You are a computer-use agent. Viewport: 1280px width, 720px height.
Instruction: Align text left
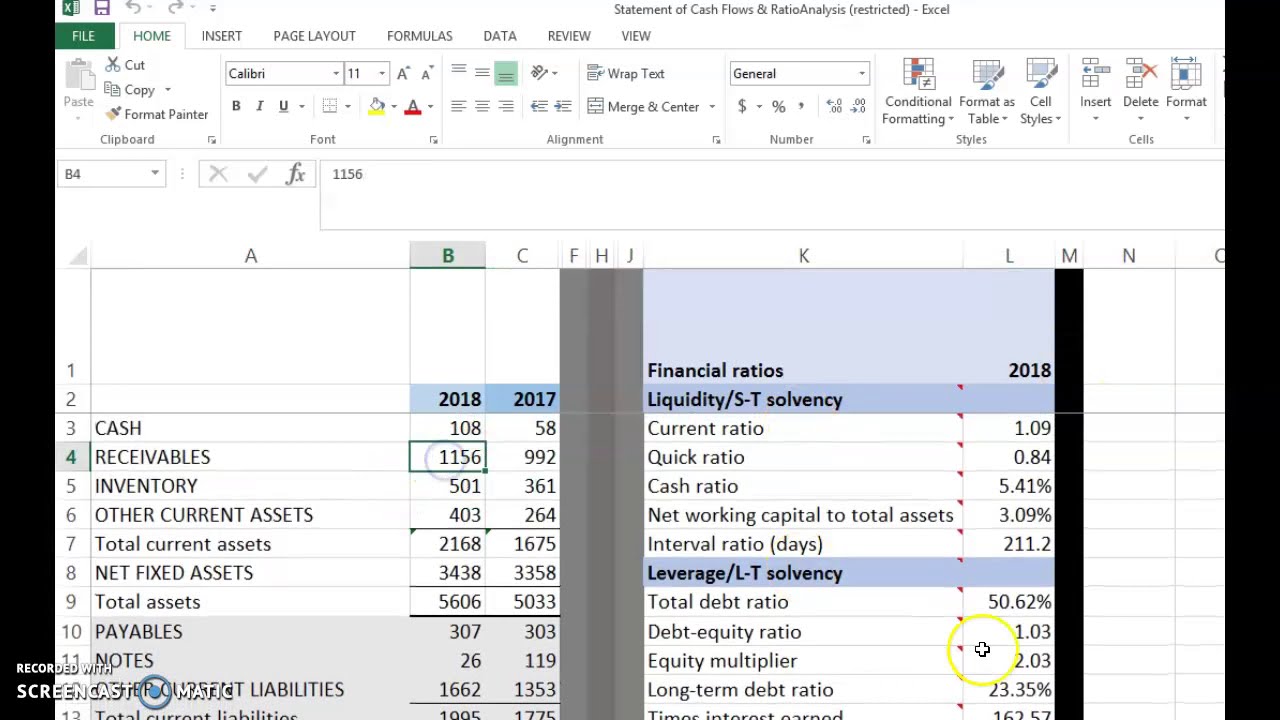click(x=458, y=106)
